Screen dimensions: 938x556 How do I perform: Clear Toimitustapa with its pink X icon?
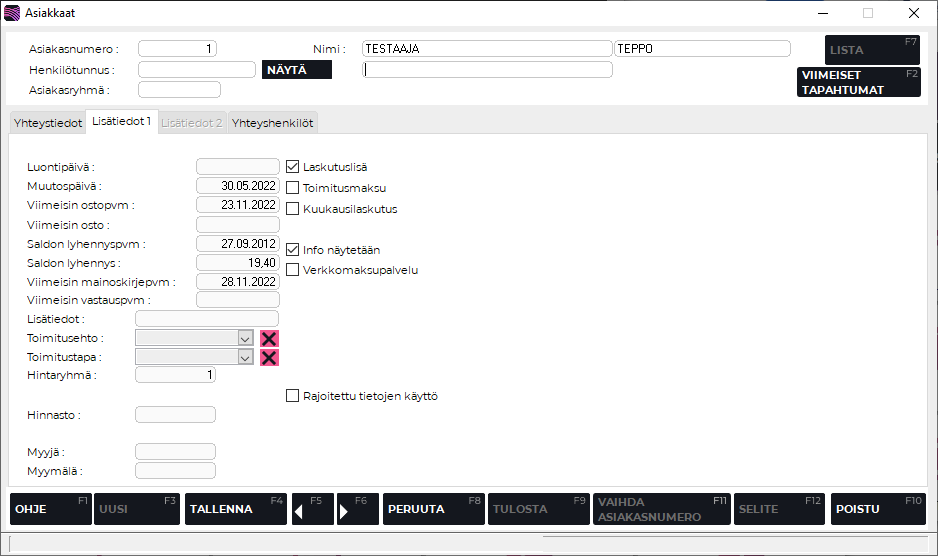point(269,357)
